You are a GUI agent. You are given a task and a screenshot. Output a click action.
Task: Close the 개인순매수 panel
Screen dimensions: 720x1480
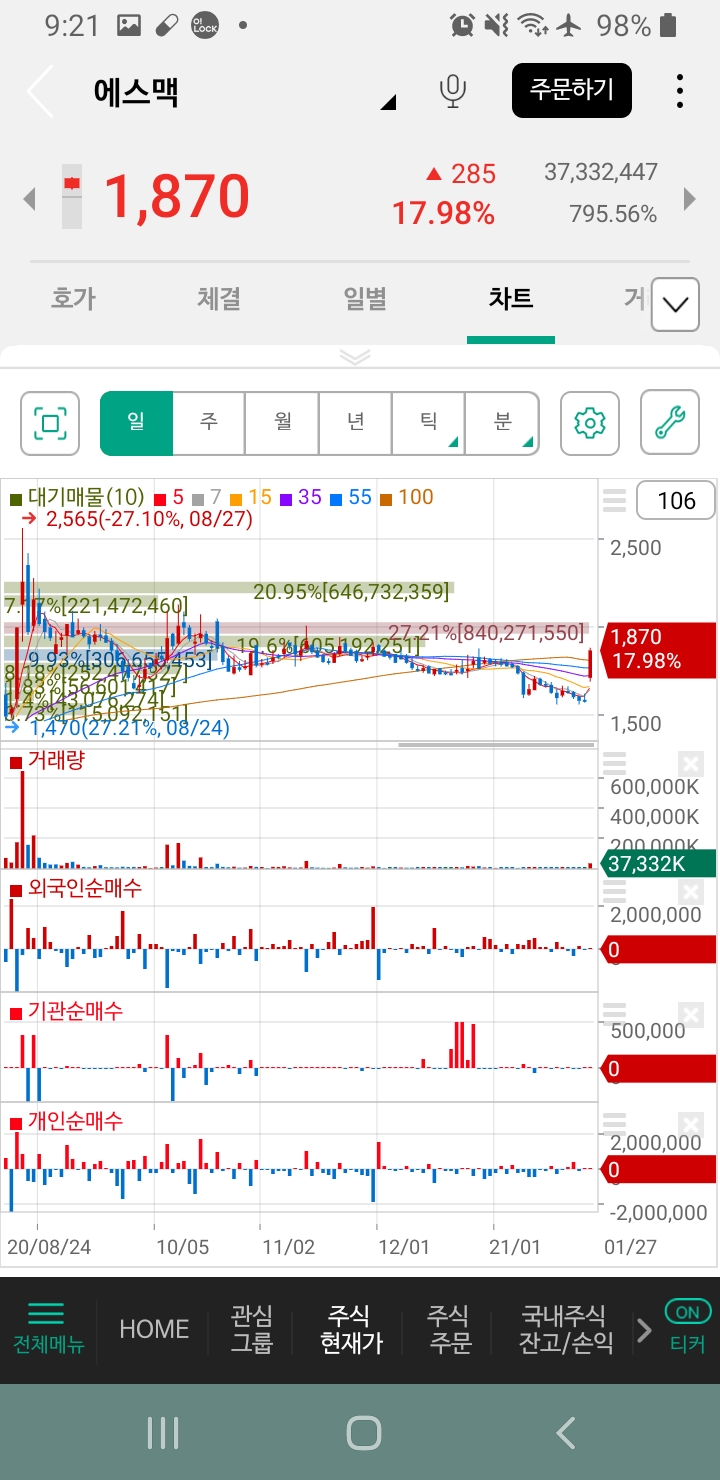(690, 1124)
